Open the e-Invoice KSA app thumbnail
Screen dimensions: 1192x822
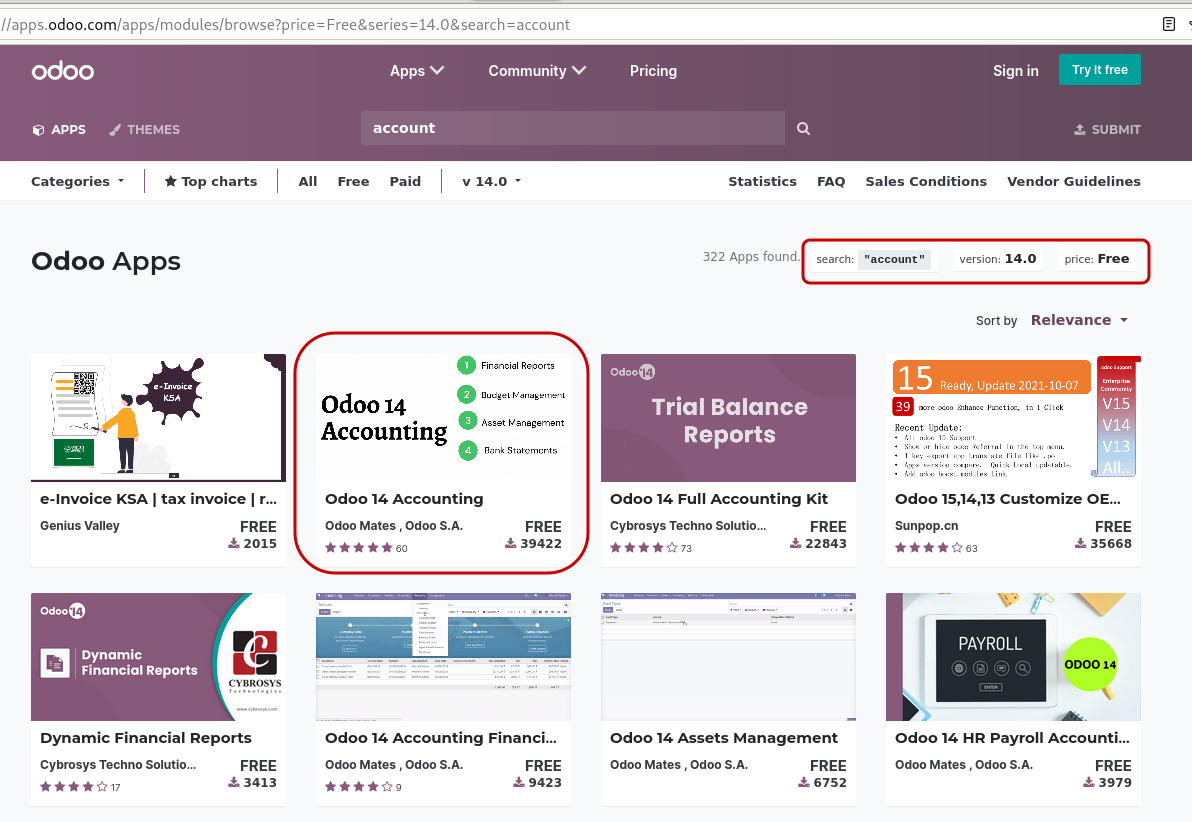point(158,417)
